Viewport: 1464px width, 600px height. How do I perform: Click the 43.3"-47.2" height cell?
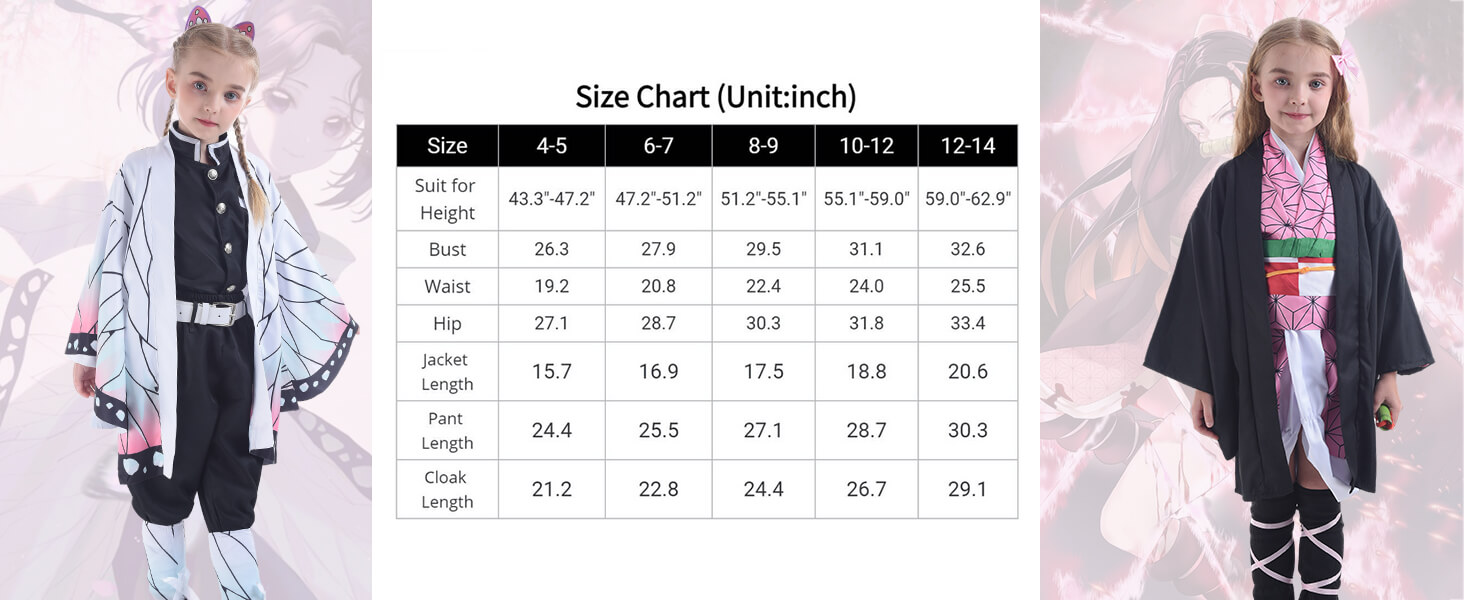(x=551, y=199)
